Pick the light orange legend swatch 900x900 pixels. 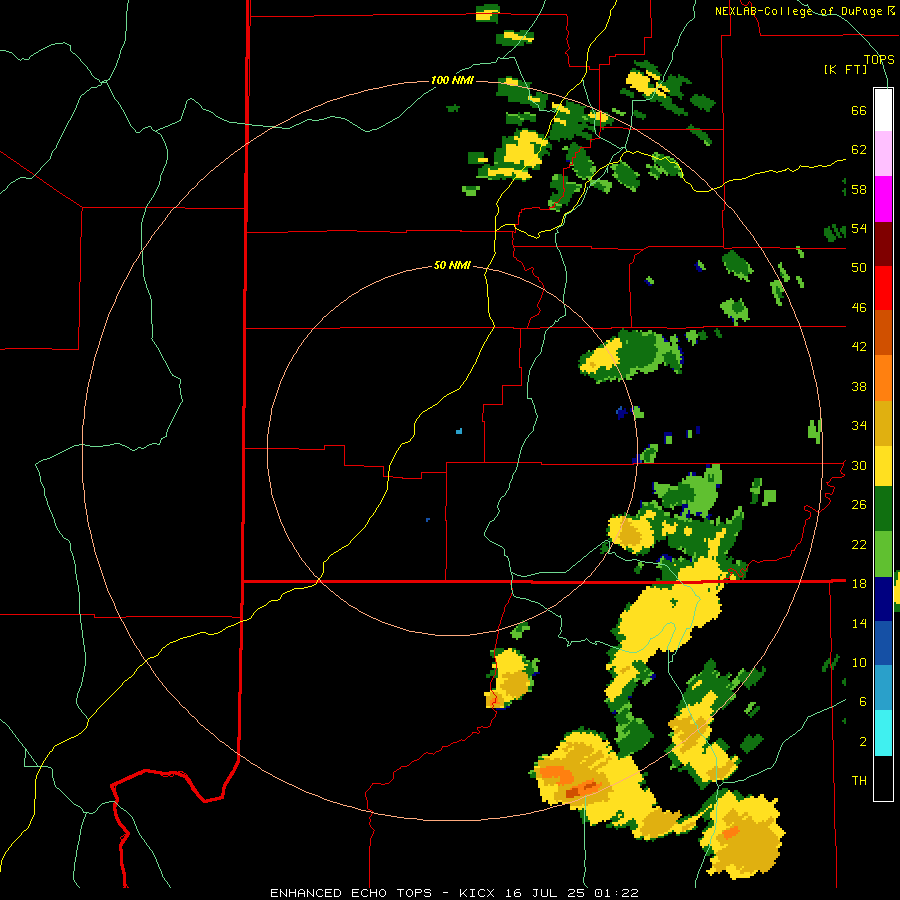pyautogui.click(x=883, y=378)
